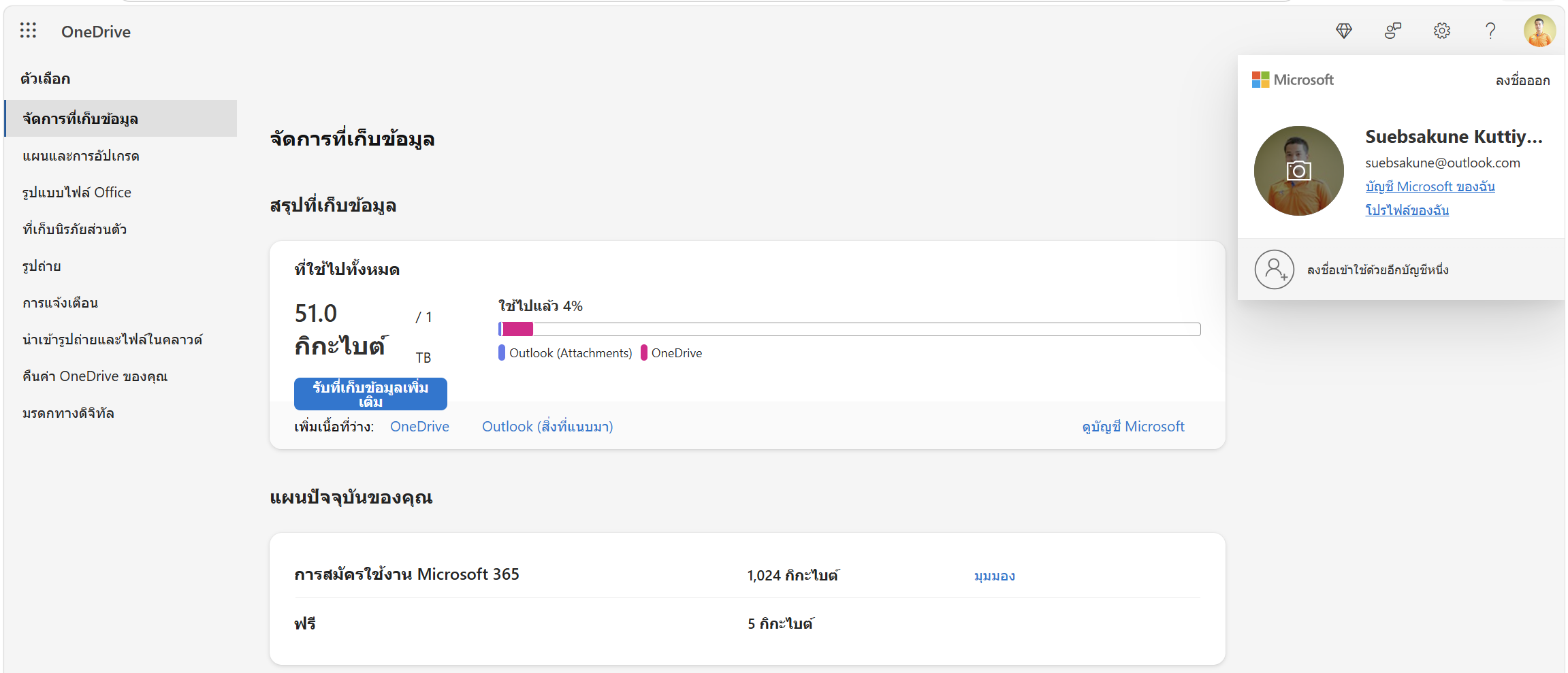Click the account avatar in top bar
The height and width of the screenshot is (673, 1568).
(1539, 31)
